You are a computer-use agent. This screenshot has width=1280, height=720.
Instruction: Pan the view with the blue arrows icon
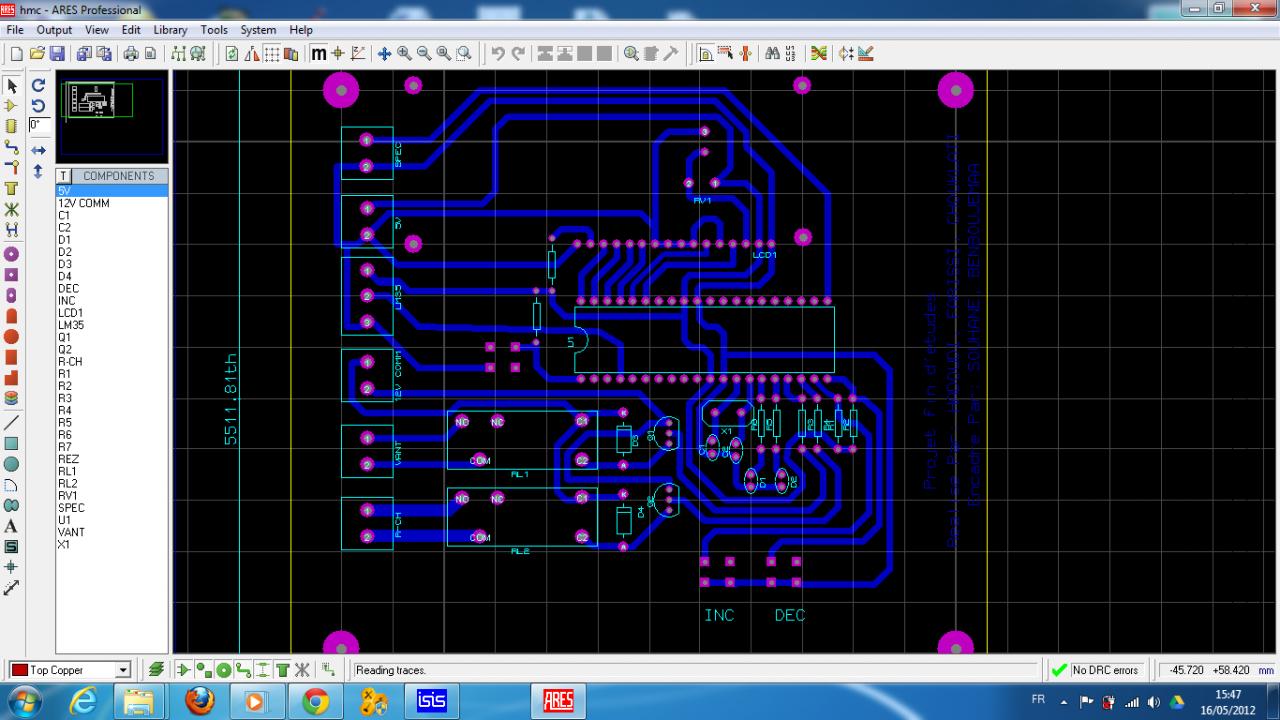click(384, 53)
